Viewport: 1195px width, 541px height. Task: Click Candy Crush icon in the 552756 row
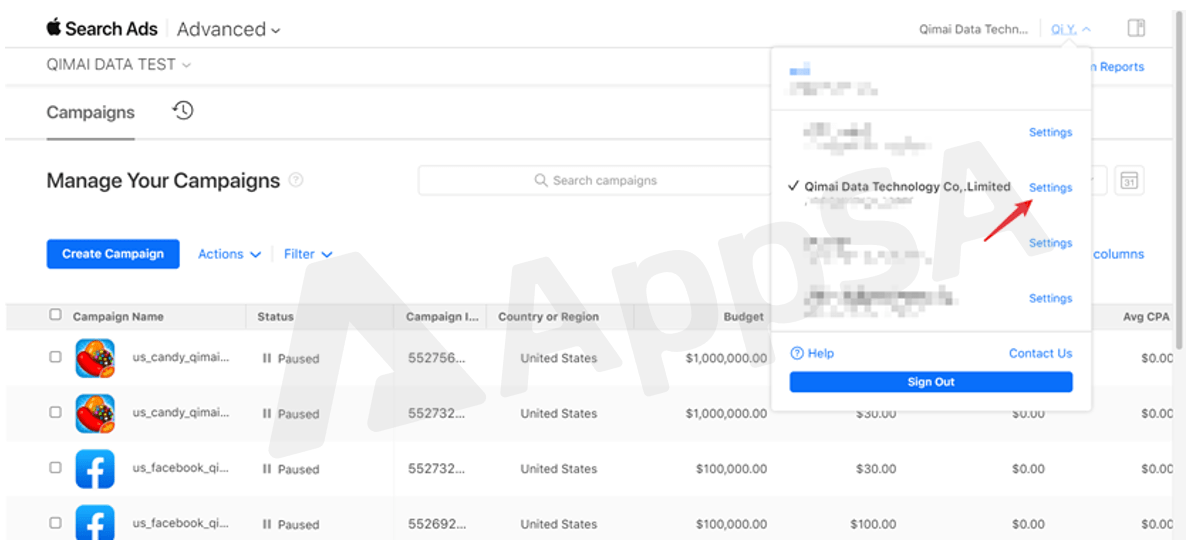coord(95,358)
